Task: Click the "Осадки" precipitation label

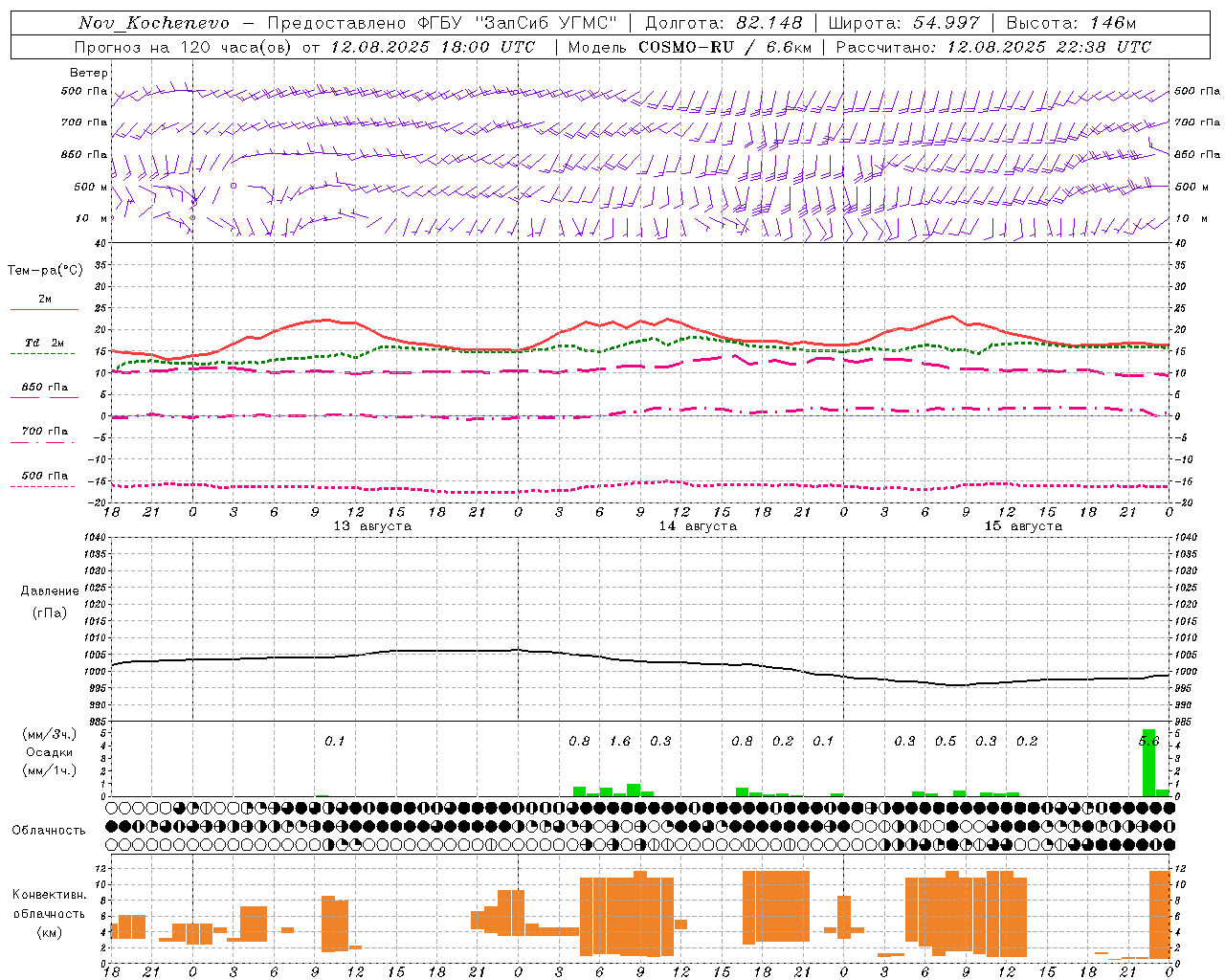Action: point(49,752)
